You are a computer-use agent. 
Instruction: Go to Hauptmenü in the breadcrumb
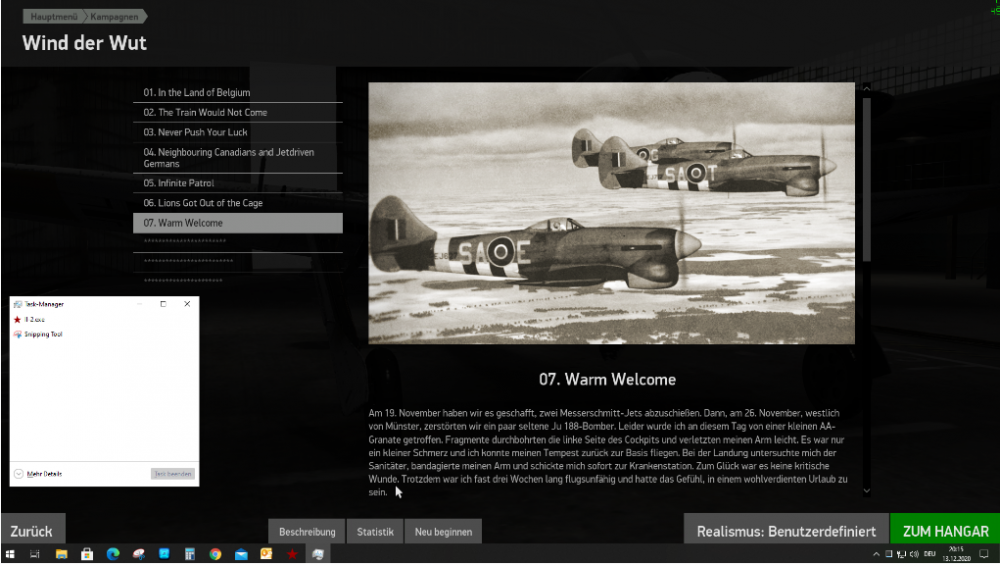[54, 17]
